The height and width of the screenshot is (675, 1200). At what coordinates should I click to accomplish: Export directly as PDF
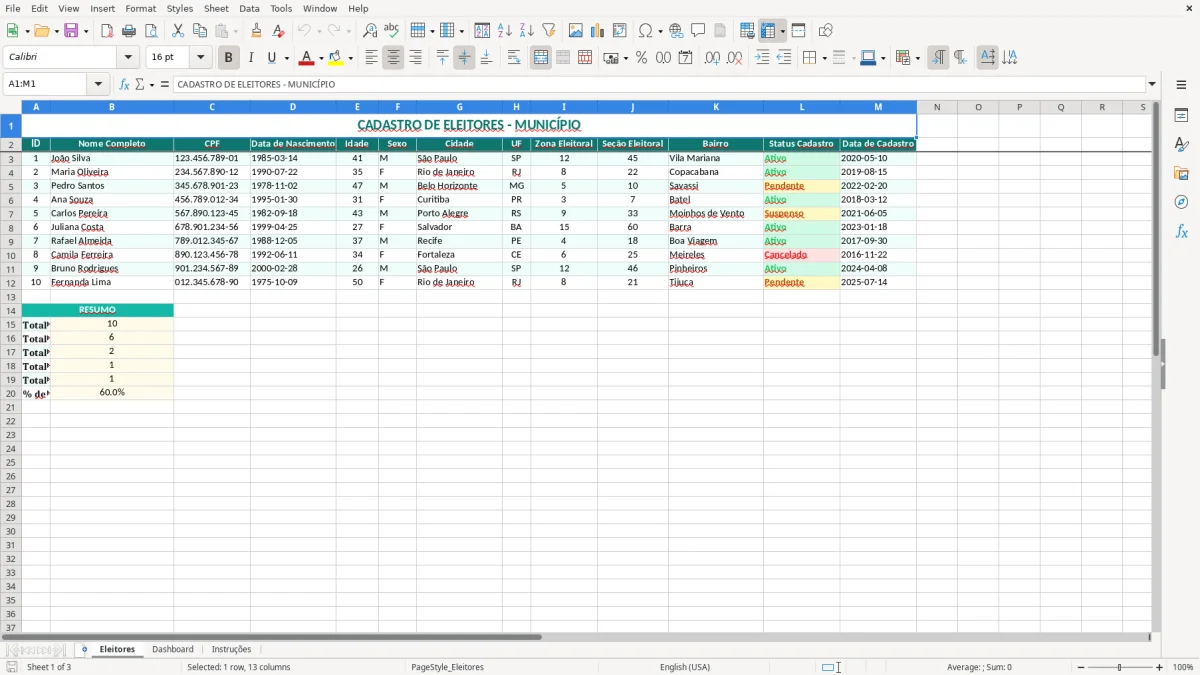click(107, 31)
